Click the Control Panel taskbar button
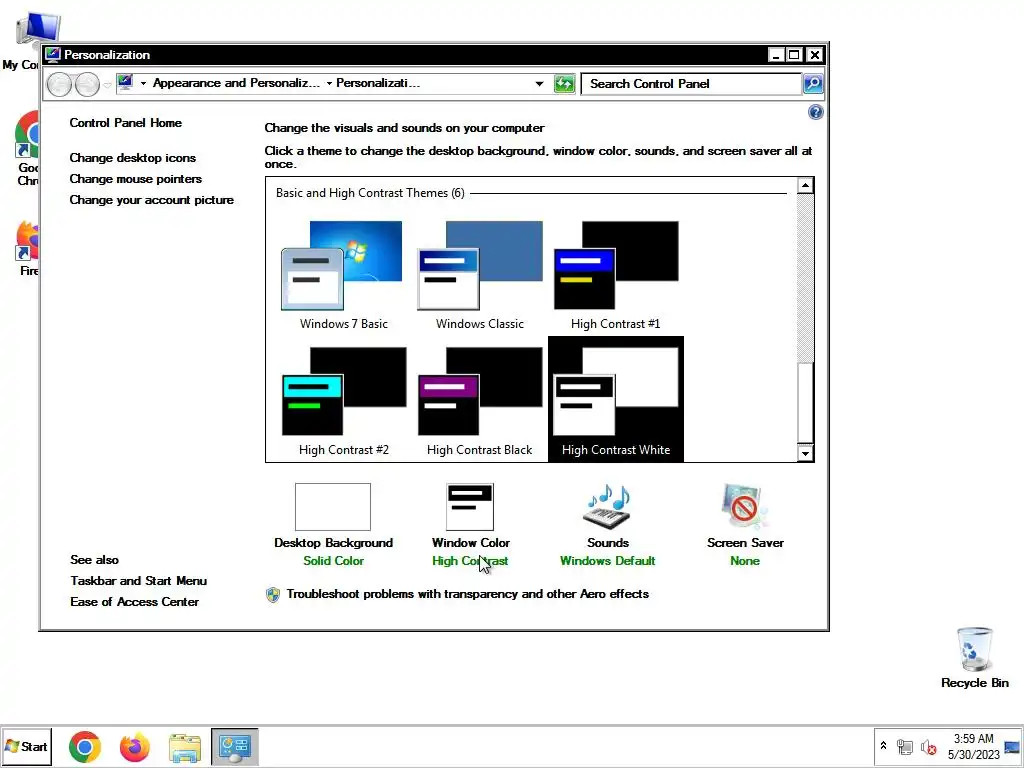The width and height of the screenshot is (1024, 768). [x=234, y=747]
